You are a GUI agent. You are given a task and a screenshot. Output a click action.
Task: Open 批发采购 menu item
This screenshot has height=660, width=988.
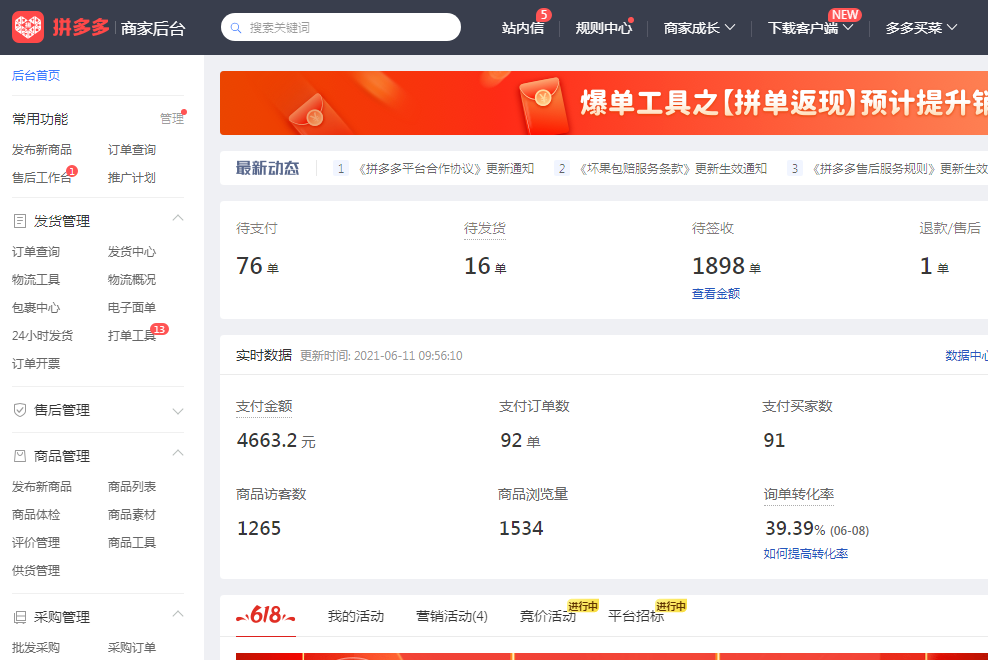36,647
